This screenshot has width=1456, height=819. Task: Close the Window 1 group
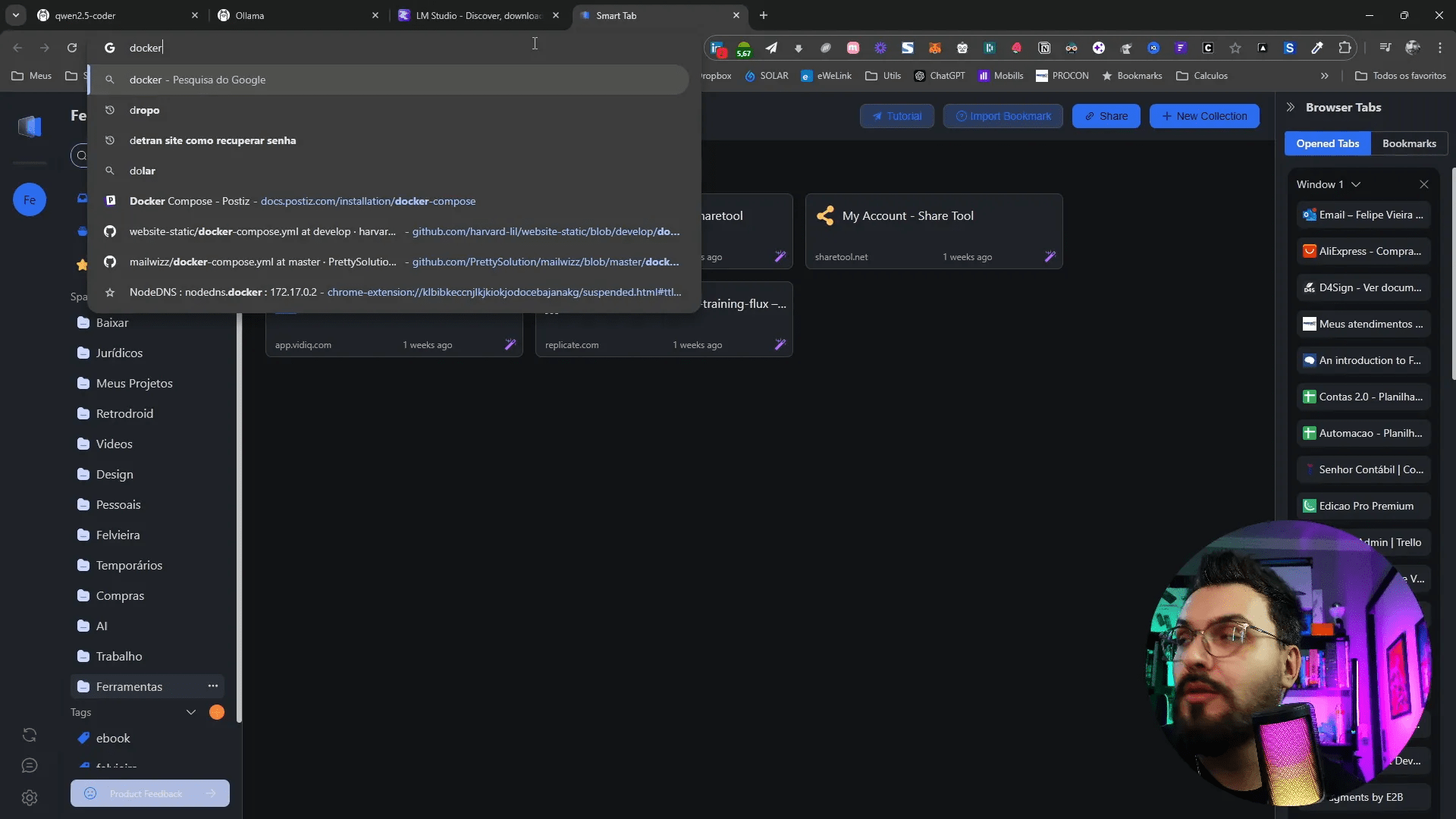(x=1424, y=184)
